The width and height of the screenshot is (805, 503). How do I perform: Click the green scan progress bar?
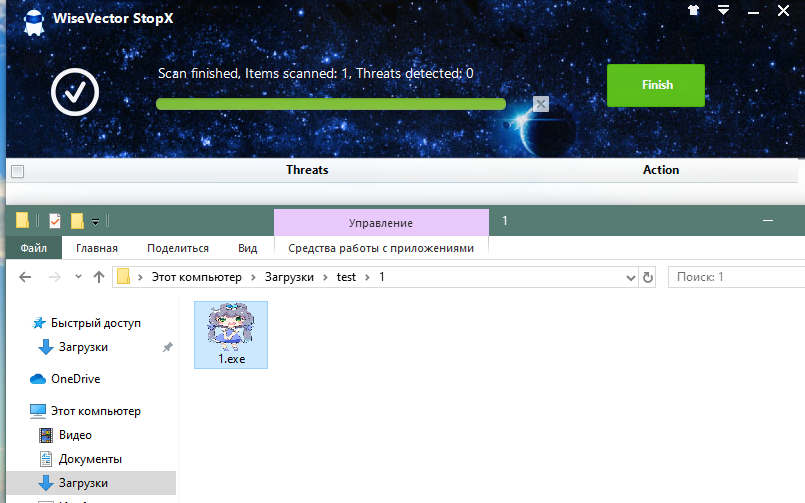click(x=331, y=104)
